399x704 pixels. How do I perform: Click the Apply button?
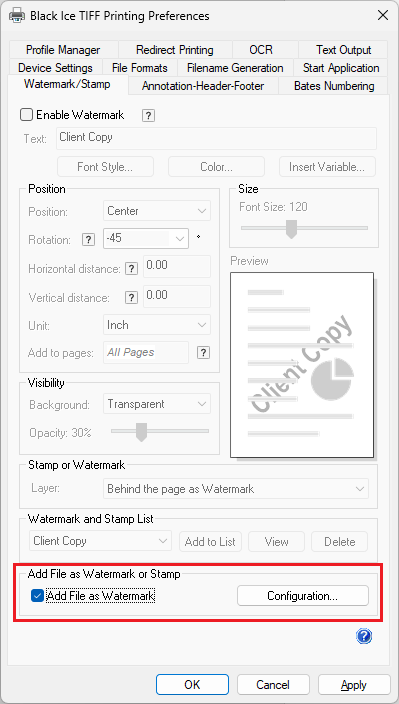tap(354, 685)
